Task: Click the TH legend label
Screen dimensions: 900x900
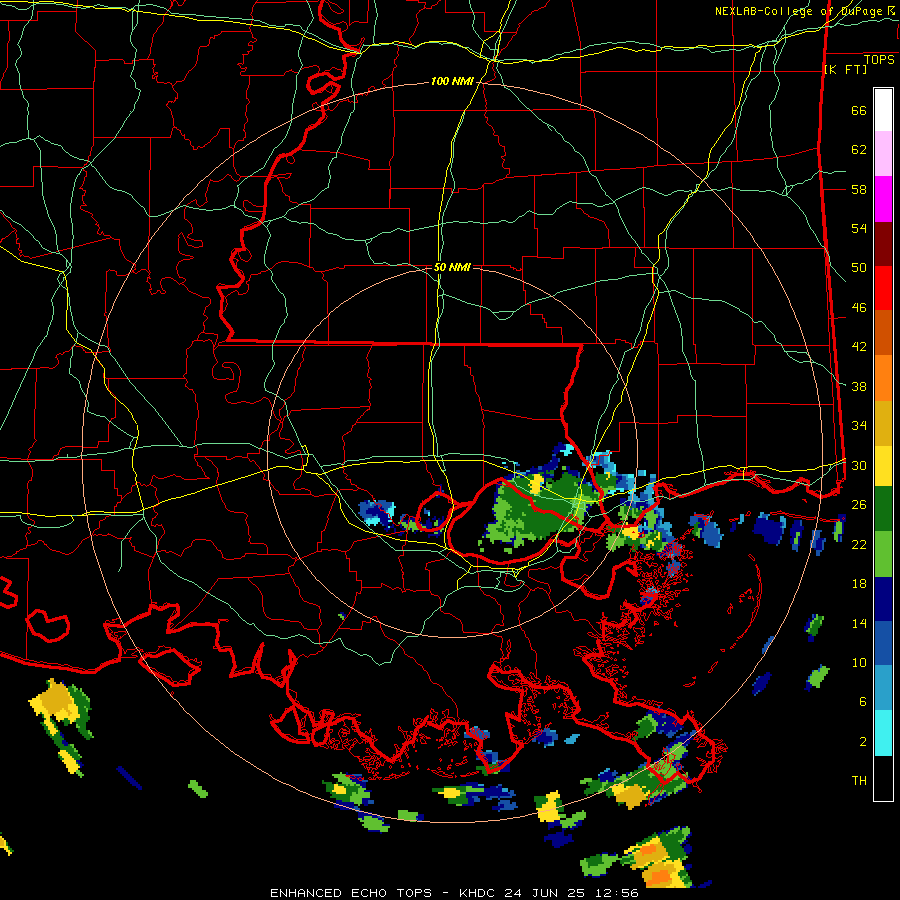Action: (859, 781)
